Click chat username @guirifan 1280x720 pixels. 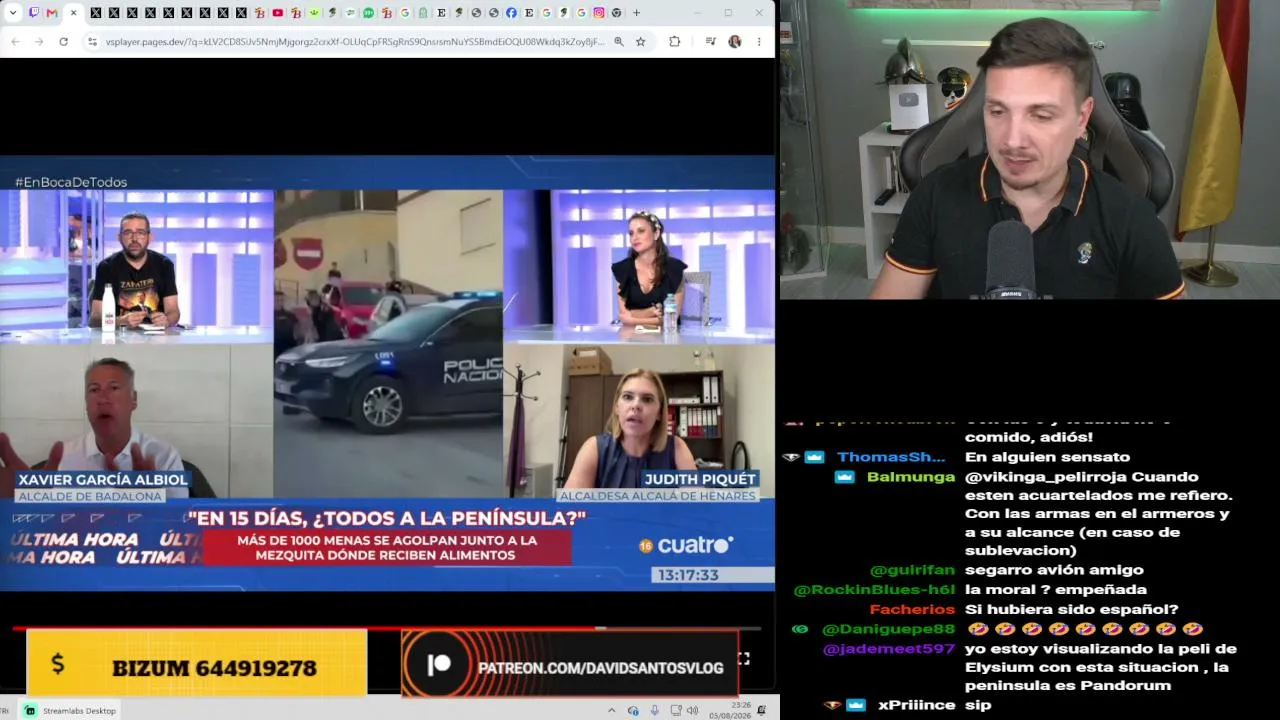[912, 570]
